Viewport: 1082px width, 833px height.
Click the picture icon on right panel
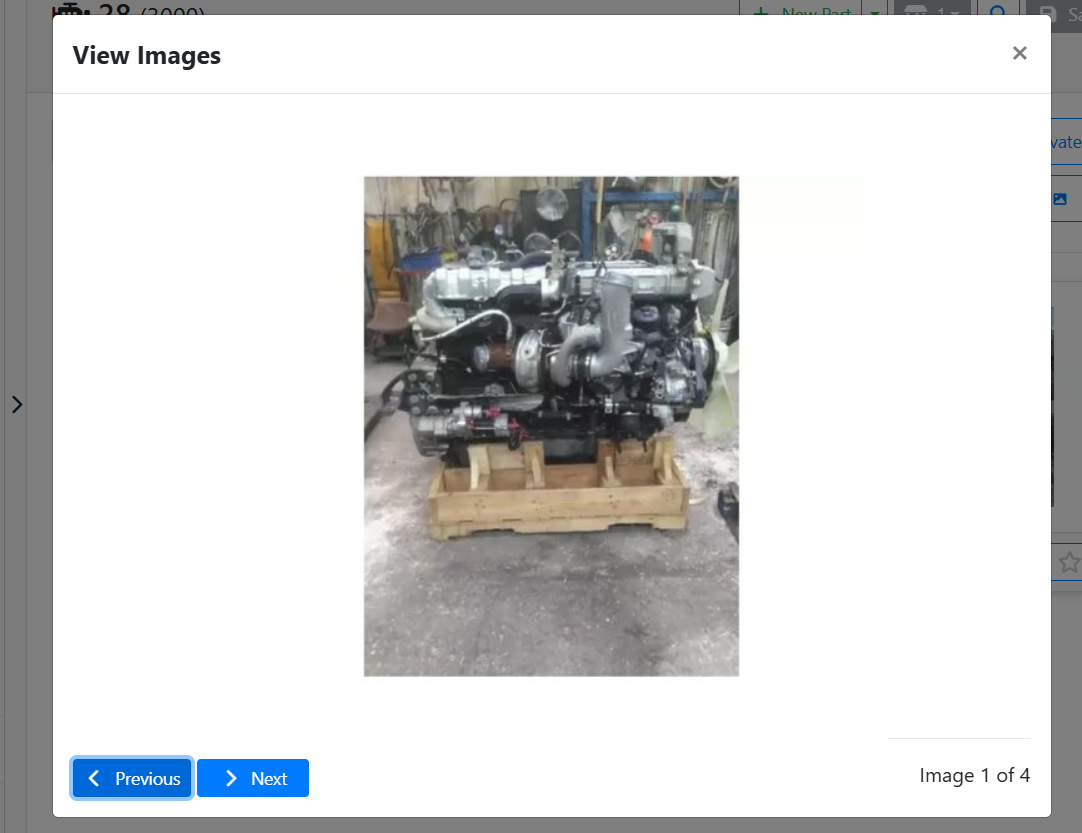(1060, 199)
